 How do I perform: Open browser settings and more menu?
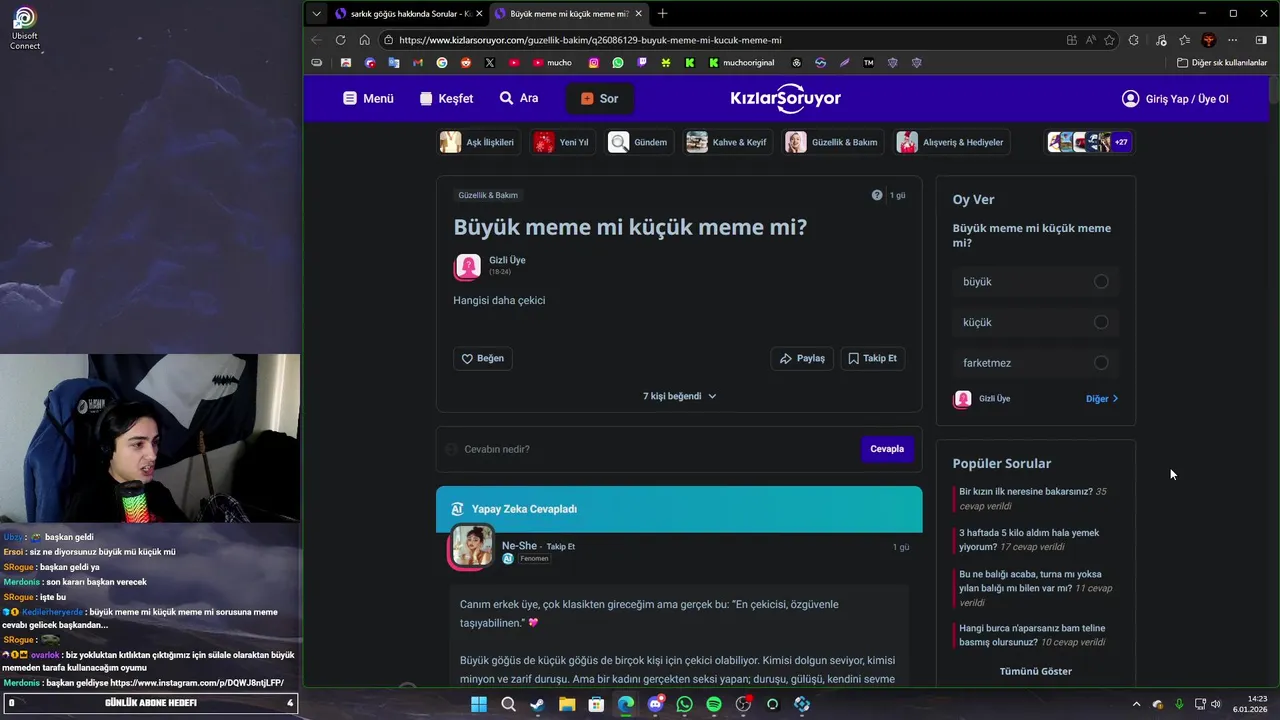[x=1232, y=40]
